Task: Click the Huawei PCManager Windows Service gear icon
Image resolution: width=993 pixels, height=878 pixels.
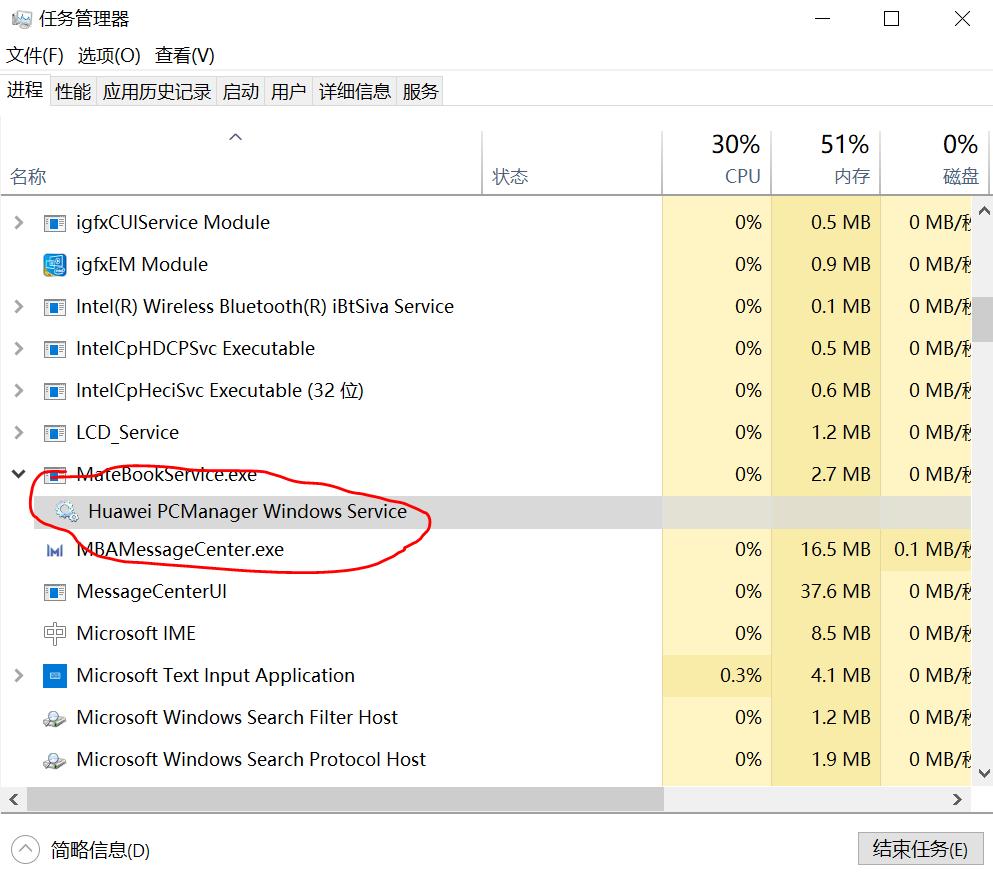Action: click(66, 511)
